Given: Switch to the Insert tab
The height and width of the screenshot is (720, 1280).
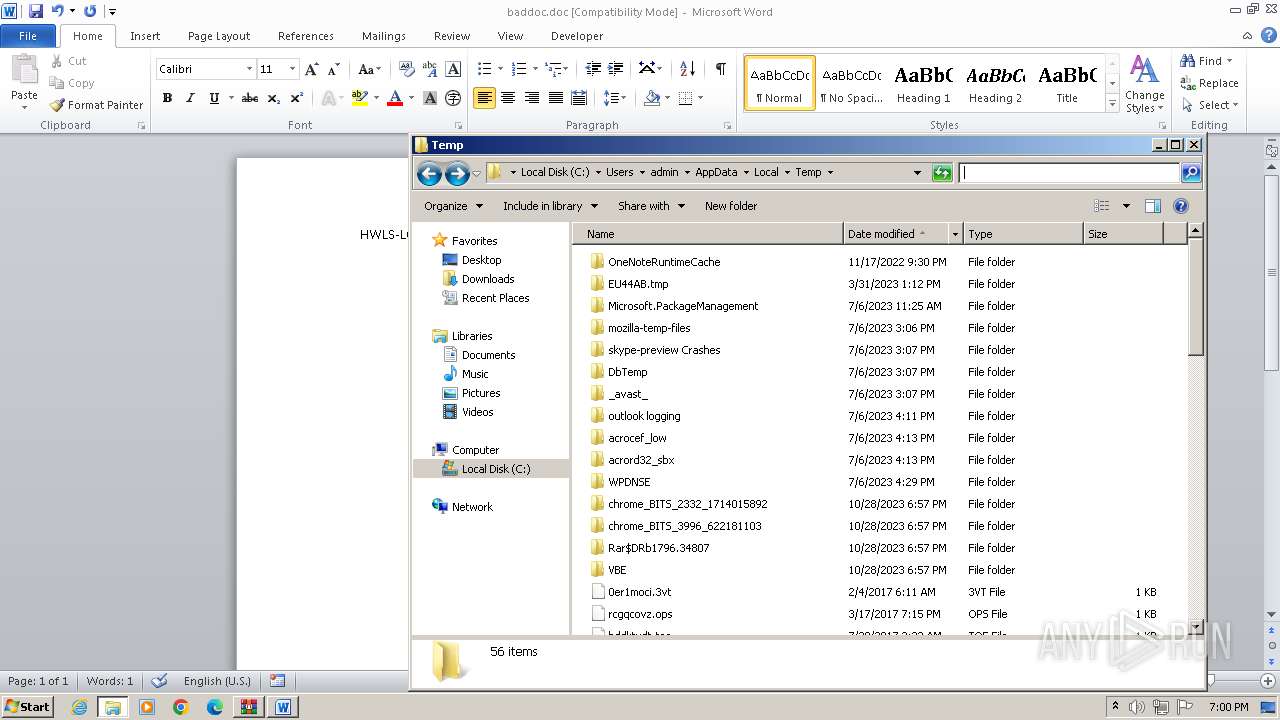Looking at the screenshot, I should click(x=145, y=36).
